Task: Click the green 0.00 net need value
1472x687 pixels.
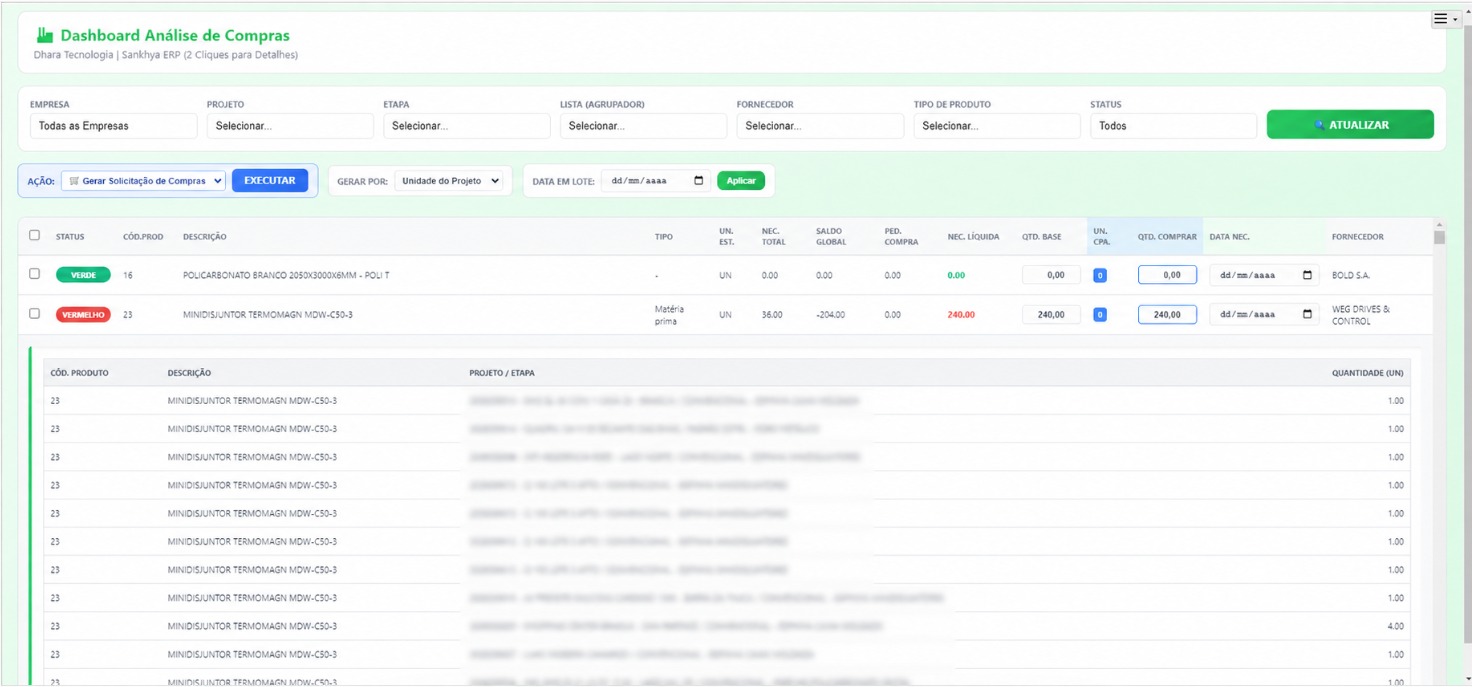Action: (x=956, y=275)
